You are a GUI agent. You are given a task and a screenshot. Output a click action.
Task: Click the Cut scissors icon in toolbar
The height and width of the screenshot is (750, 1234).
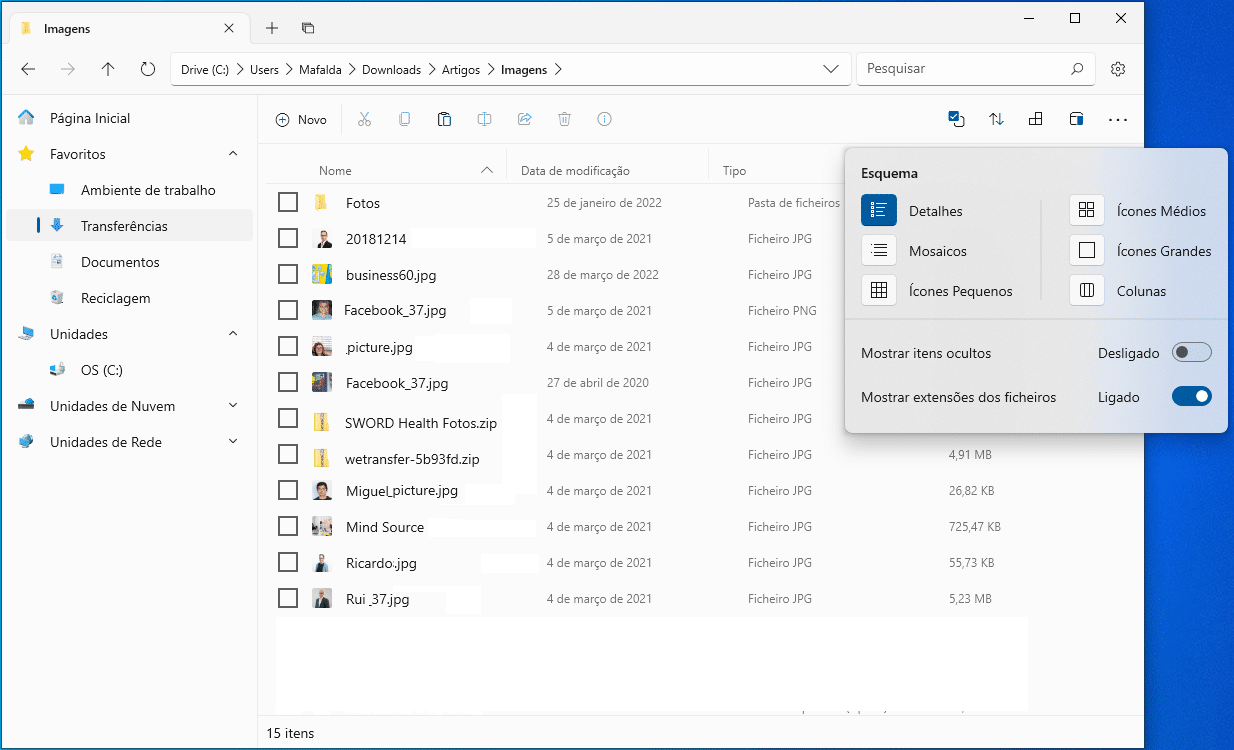(x=364, y=119)
